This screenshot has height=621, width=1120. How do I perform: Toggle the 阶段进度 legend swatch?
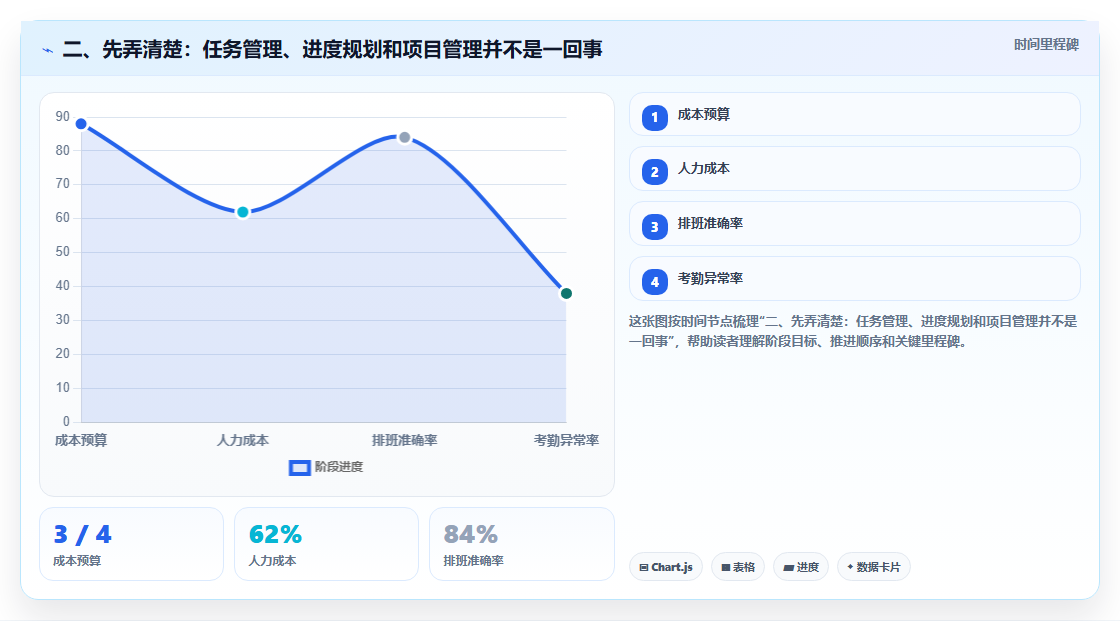tap(299, 467)
